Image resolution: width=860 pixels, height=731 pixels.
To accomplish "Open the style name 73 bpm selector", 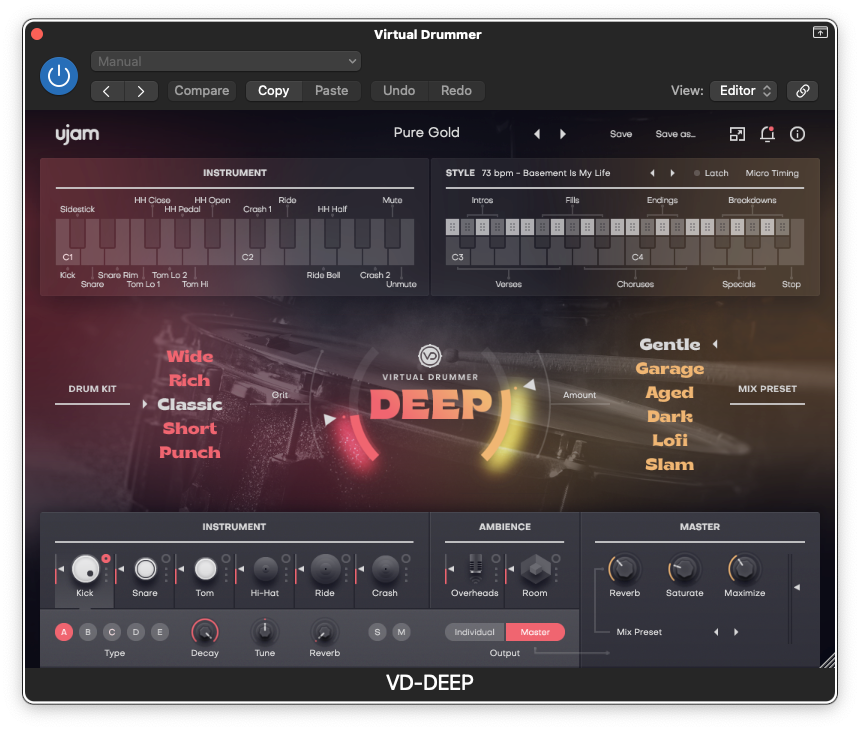I will pyautogui.click(x=546, y=173).
